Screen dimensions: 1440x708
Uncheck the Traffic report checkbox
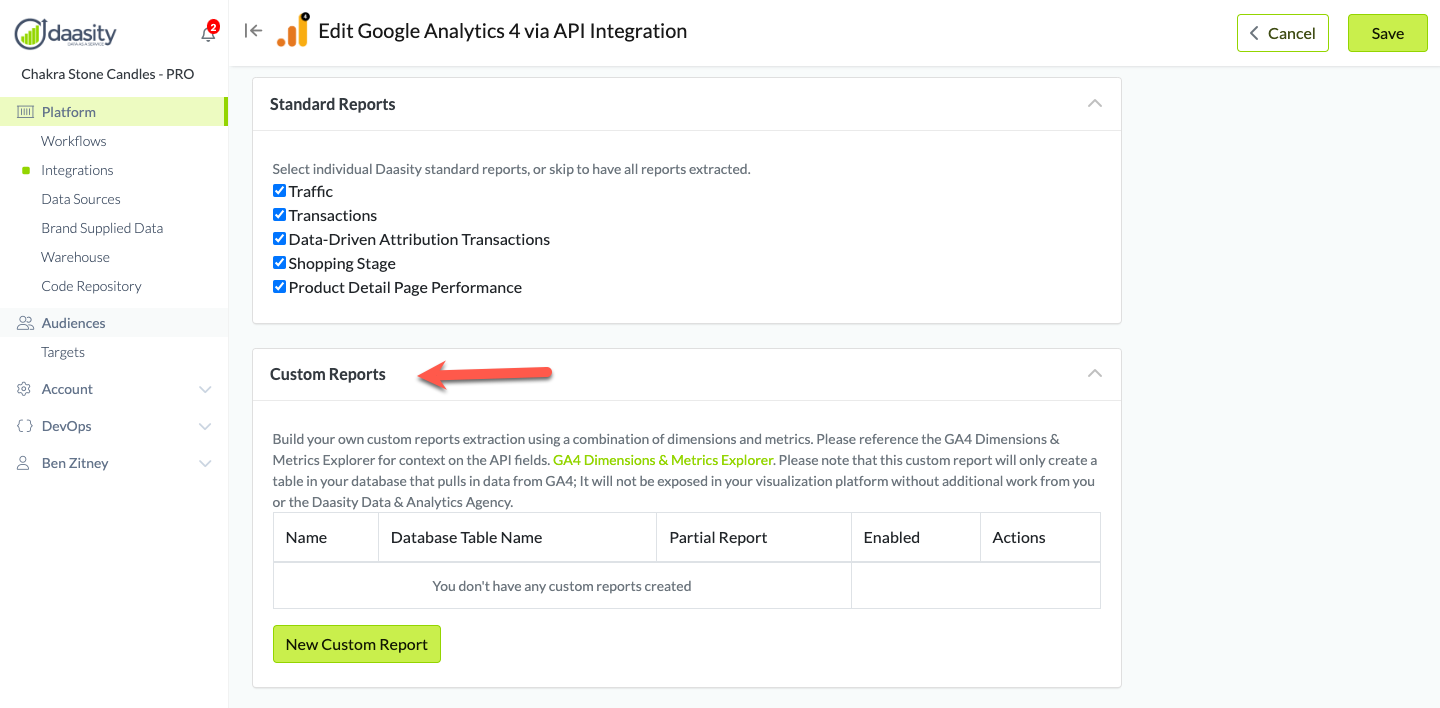coord(280,191)
